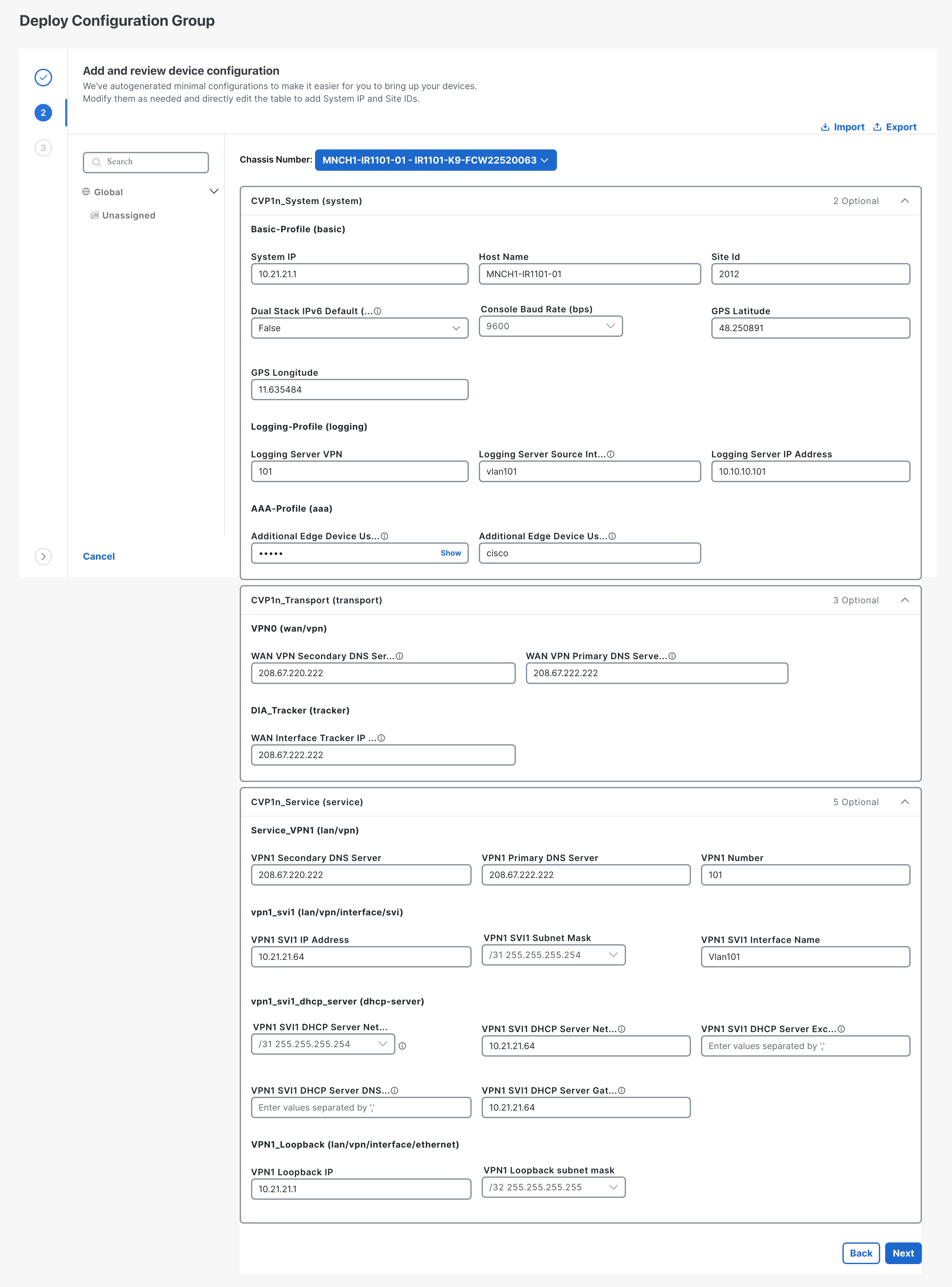
Task: Click the vlan101 logging source interface field
Action: point(590,471)
